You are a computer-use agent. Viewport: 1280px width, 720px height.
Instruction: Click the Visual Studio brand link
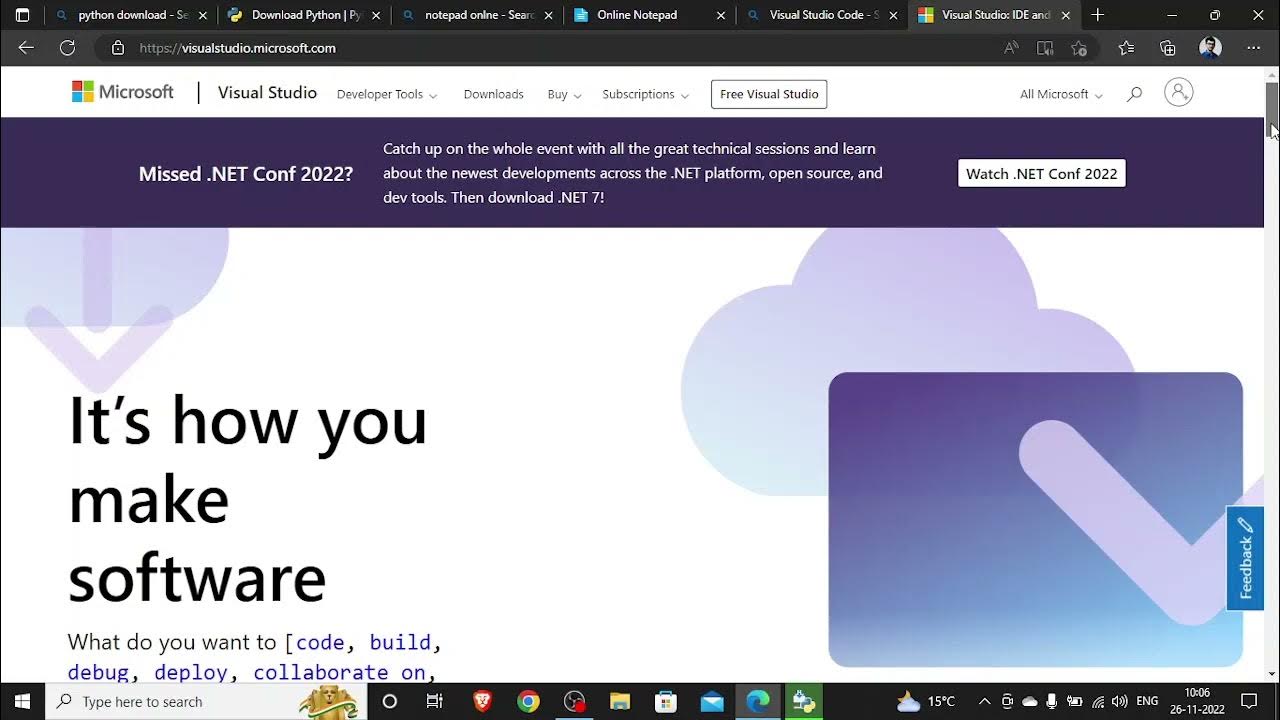267,92
